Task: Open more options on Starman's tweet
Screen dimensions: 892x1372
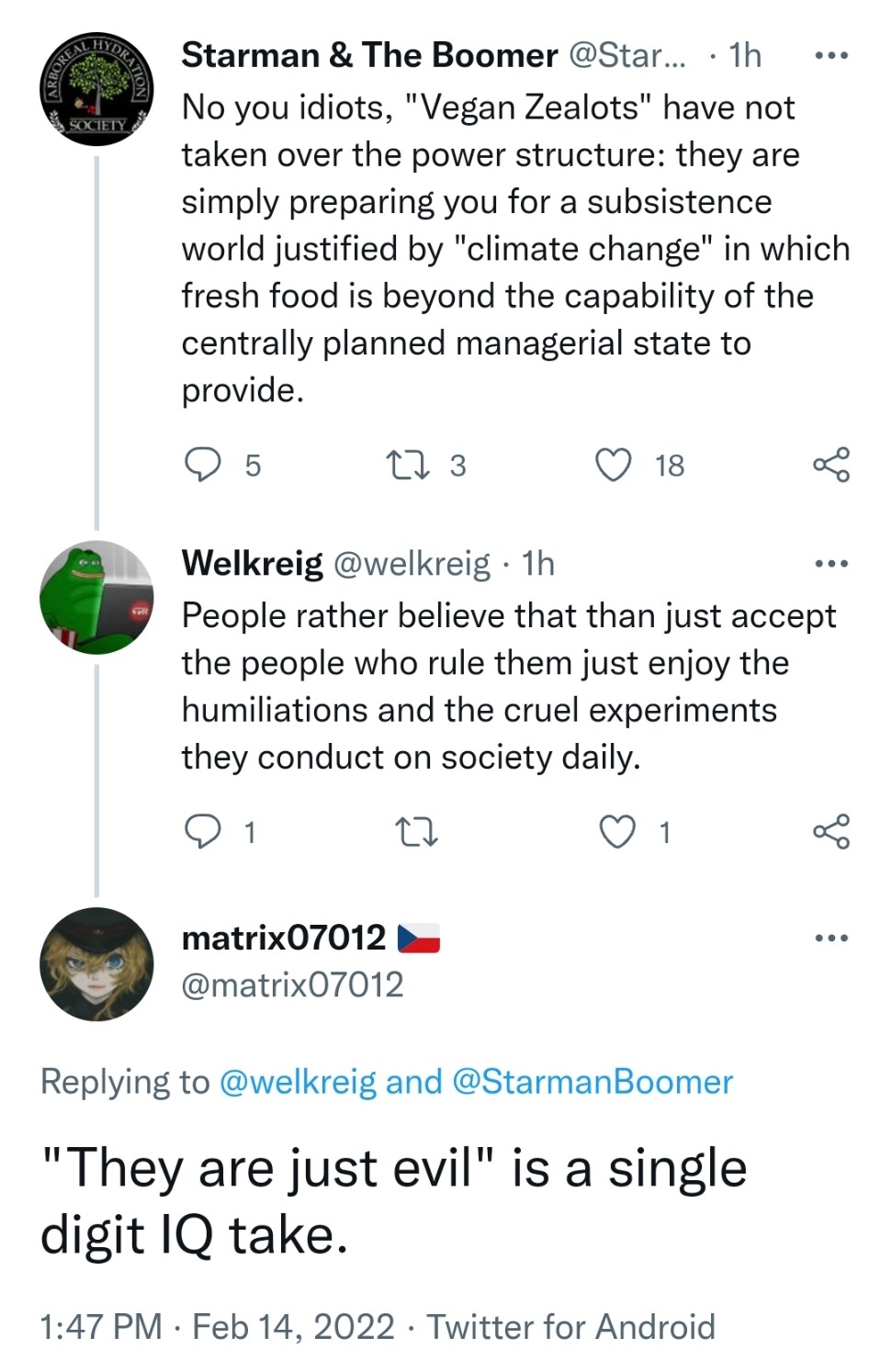Action: [x=830, y=56]
